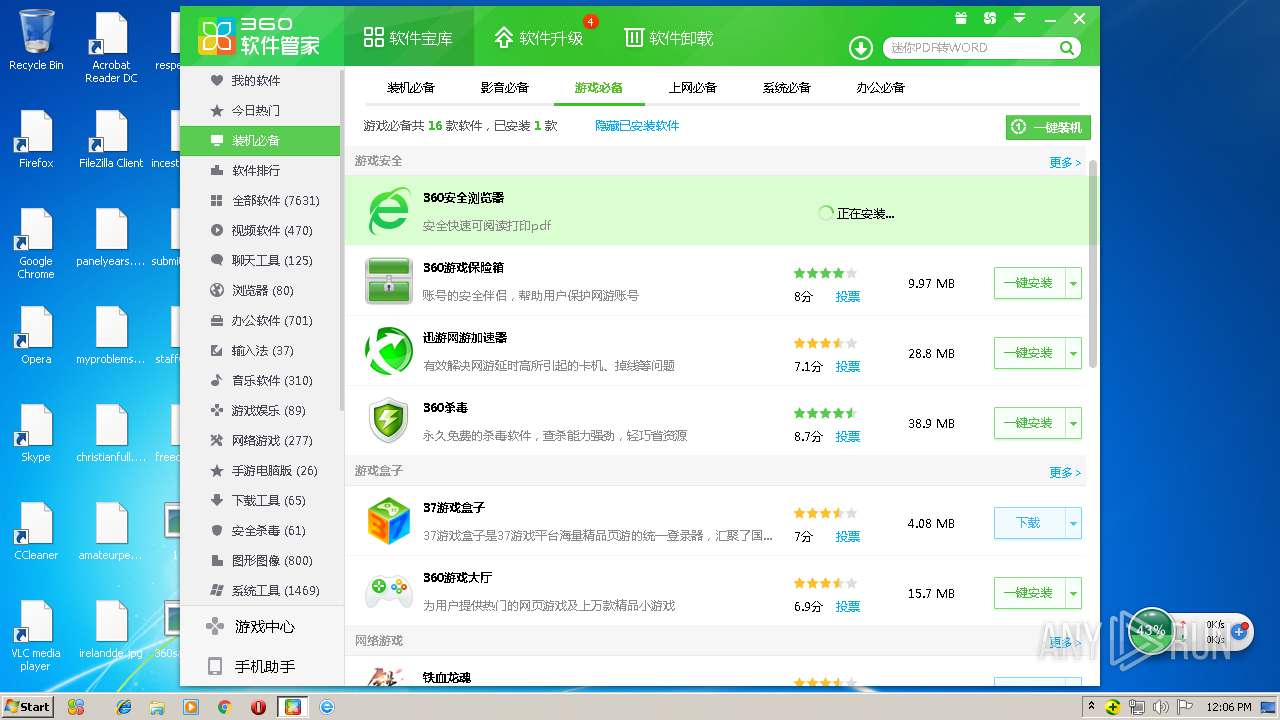Viewport: 1280px width, 720px height.
Task: Click the 360游戏保险箱 icon
Action: tap(389, 281)
